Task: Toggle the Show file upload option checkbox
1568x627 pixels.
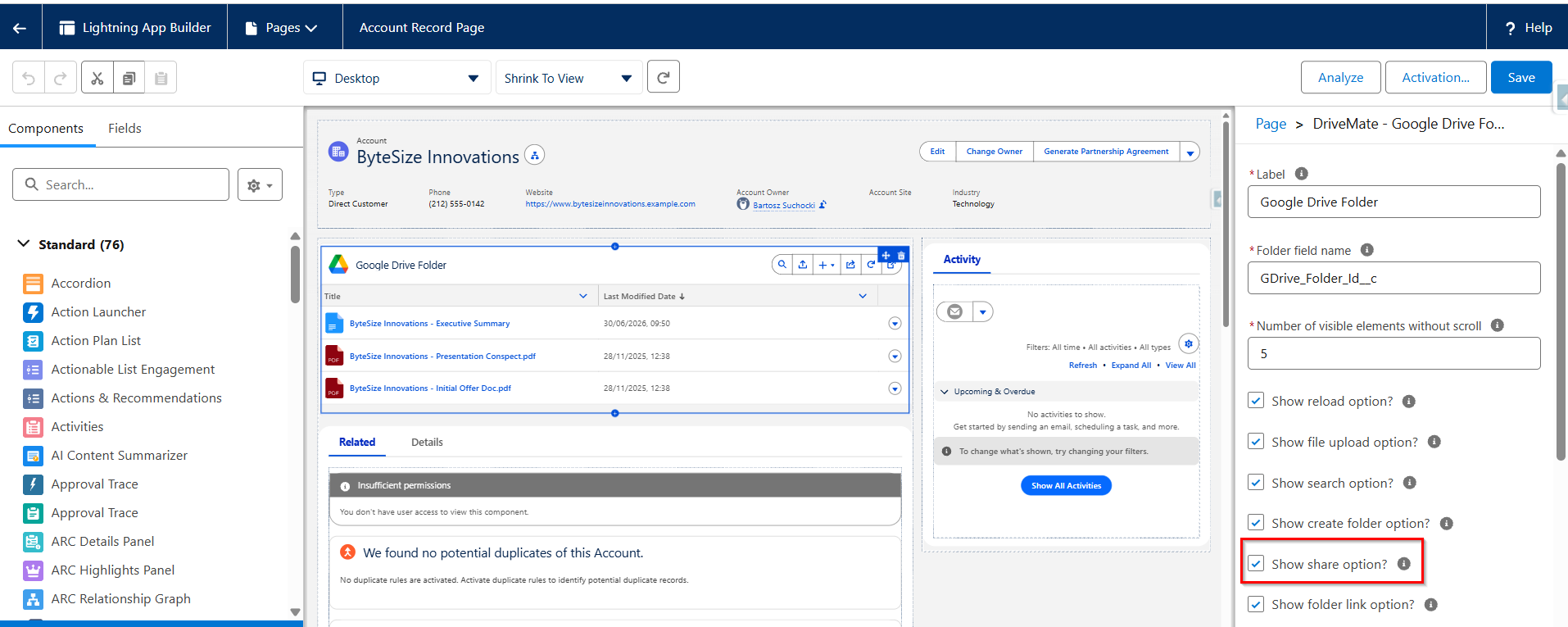Action: click(x=1256, y=442)
